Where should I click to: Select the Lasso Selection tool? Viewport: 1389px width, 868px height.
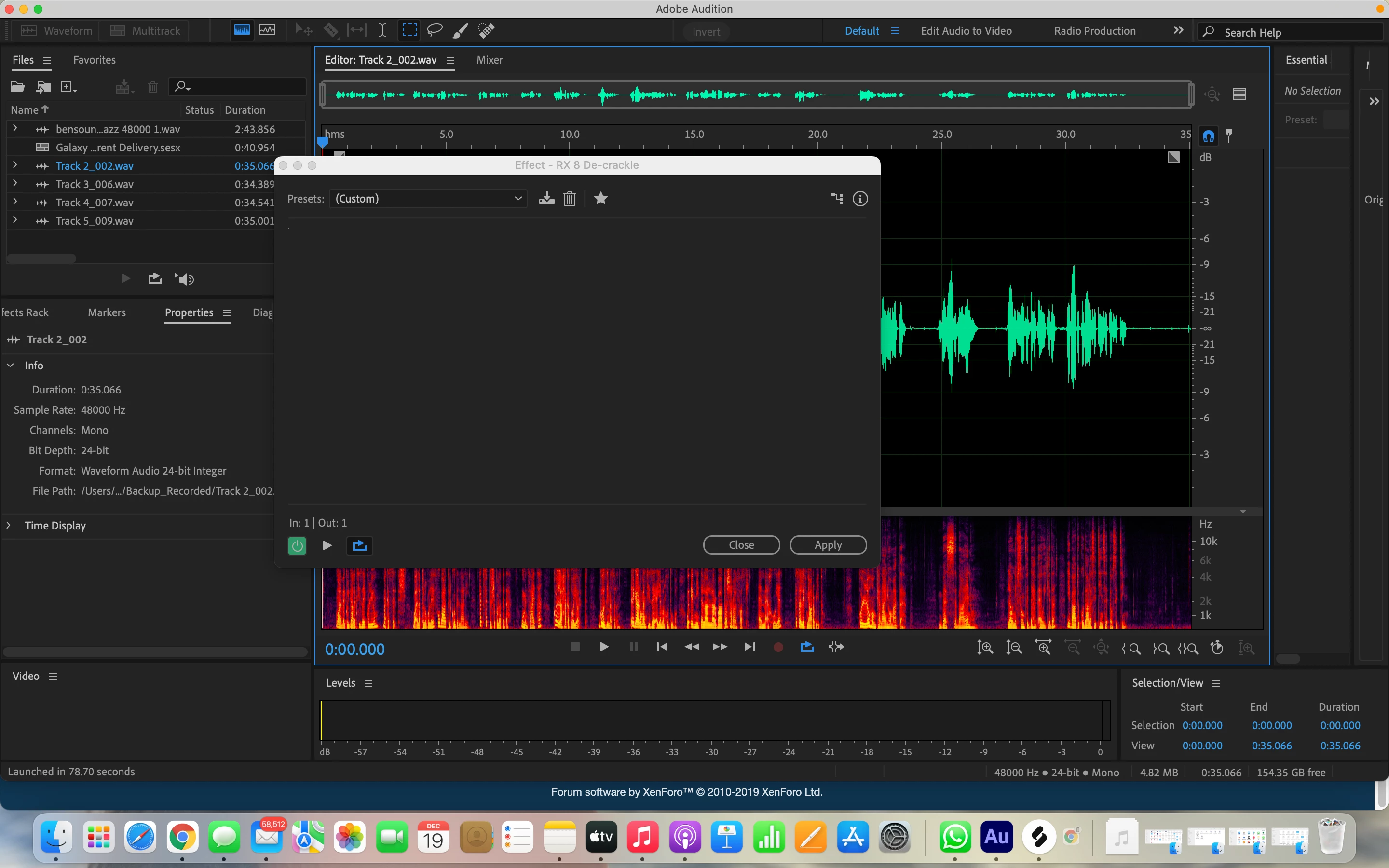point(435,30)
